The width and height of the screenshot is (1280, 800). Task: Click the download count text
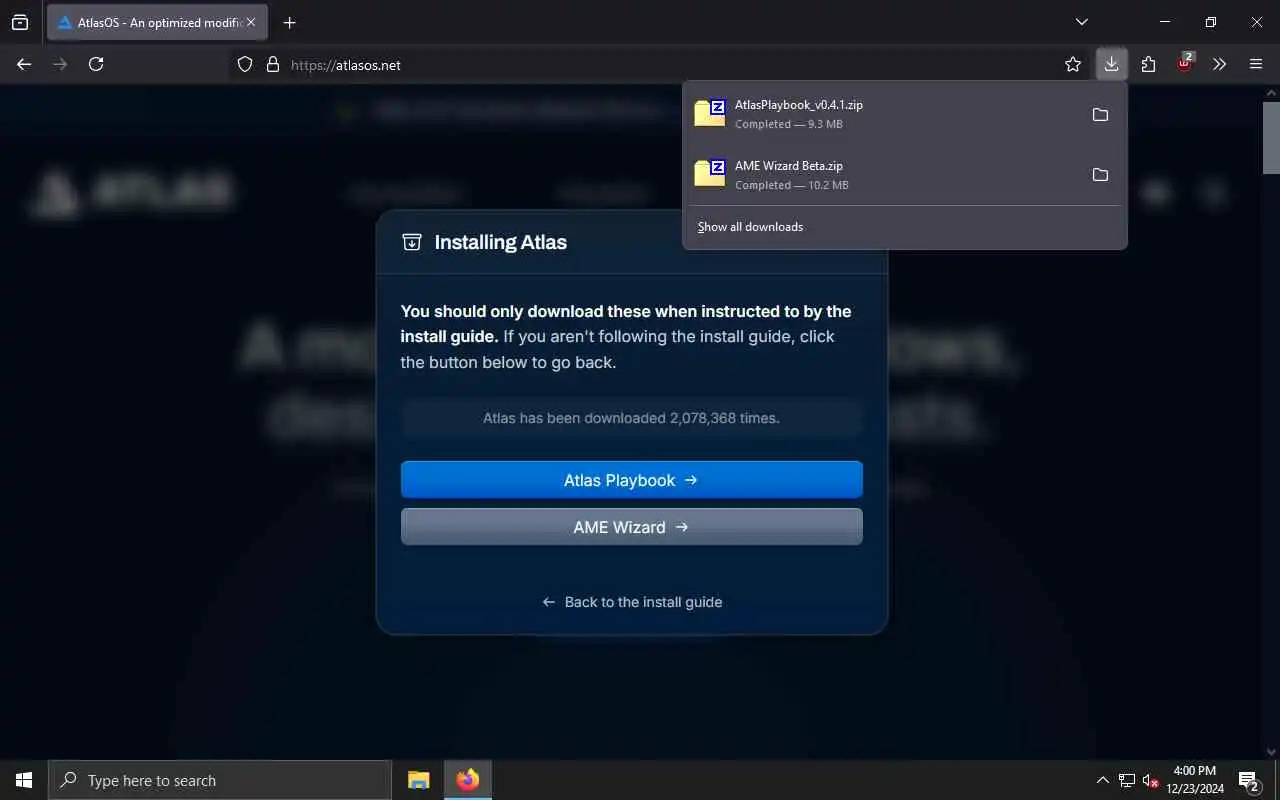tap(631, 418)
